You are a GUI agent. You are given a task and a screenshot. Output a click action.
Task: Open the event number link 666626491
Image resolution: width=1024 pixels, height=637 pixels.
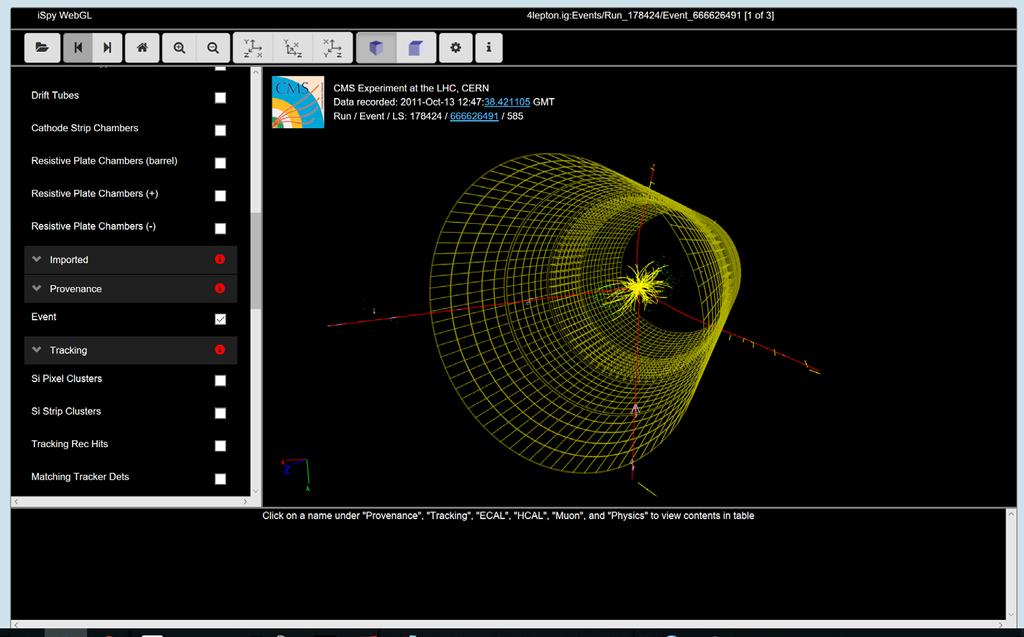pos(474,116)
